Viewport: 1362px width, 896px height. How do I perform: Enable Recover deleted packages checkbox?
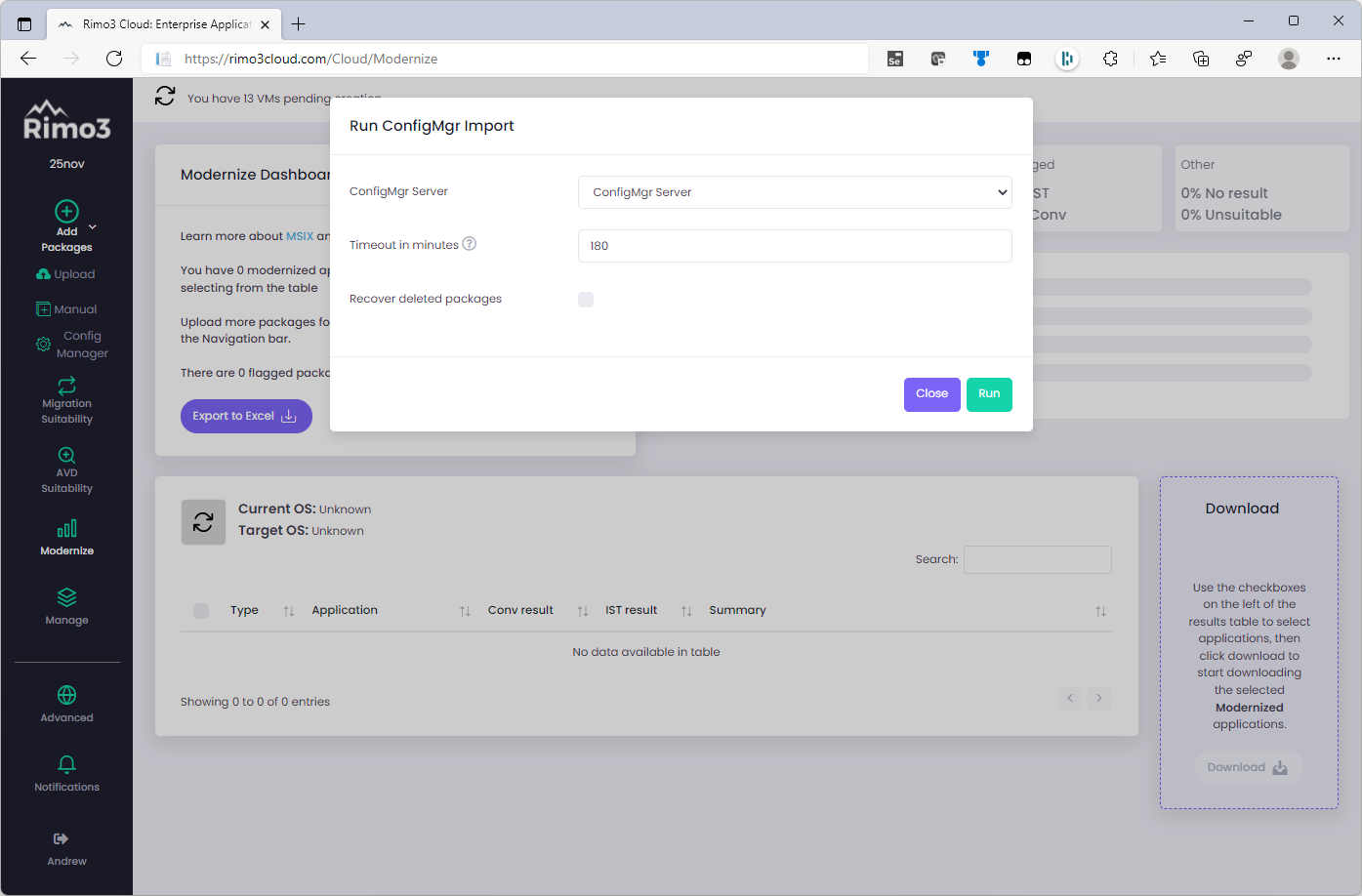[x=586, y=300]
